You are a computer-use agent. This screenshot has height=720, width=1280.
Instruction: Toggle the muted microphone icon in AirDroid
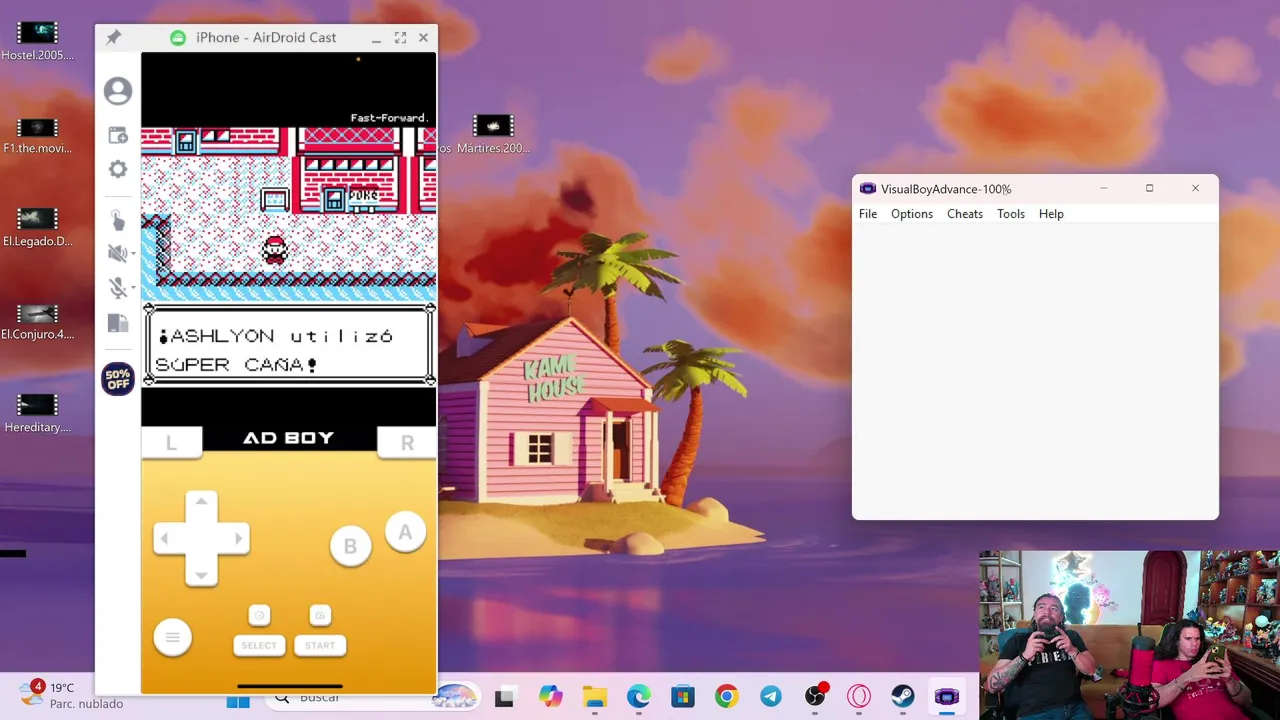coord(117,288)
